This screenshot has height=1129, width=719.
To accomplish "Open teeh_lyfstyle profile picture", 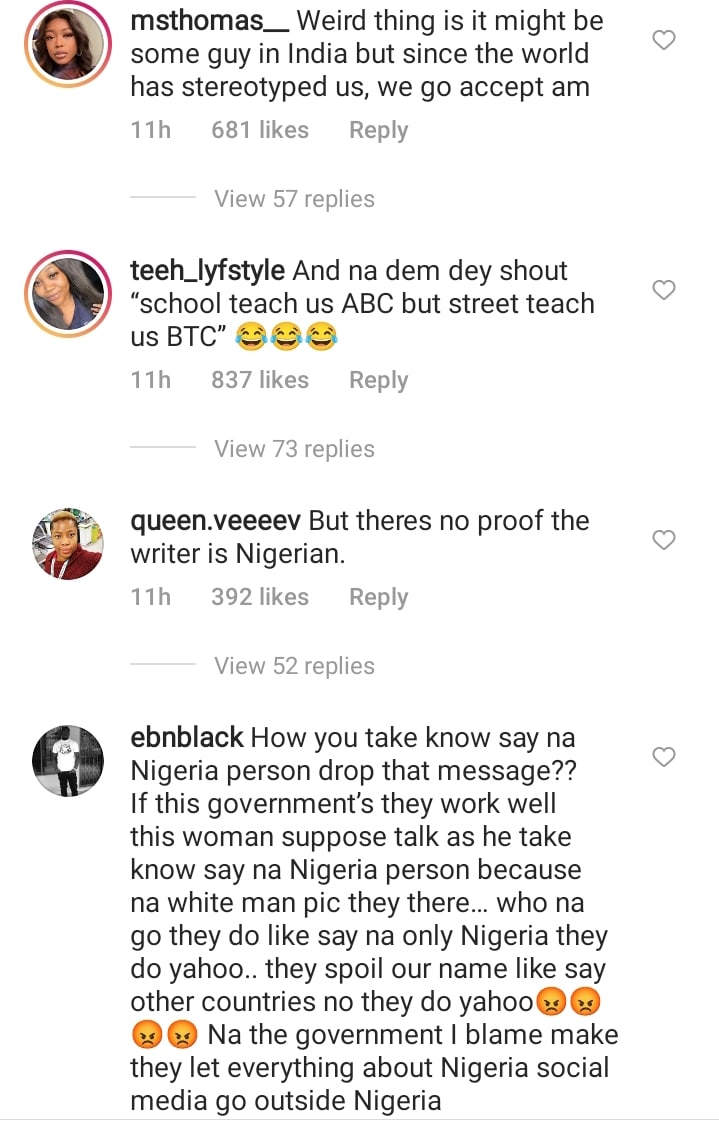I will [67, 294].
